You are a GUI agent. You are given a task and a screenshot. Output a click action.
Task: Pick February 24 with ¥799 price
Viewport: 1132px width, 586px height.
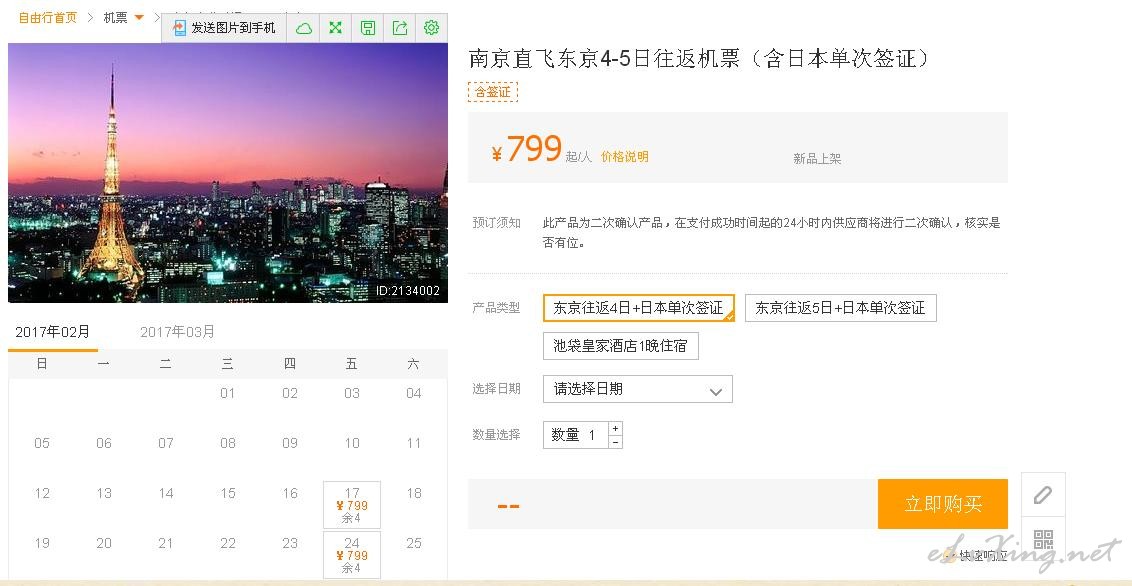[x=352, y=555]
